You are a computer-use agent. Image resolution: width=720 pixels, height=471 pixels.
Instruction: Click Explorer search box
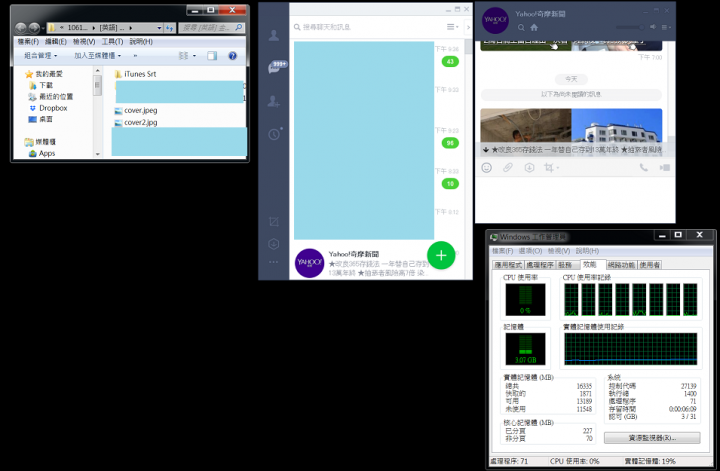211,28
